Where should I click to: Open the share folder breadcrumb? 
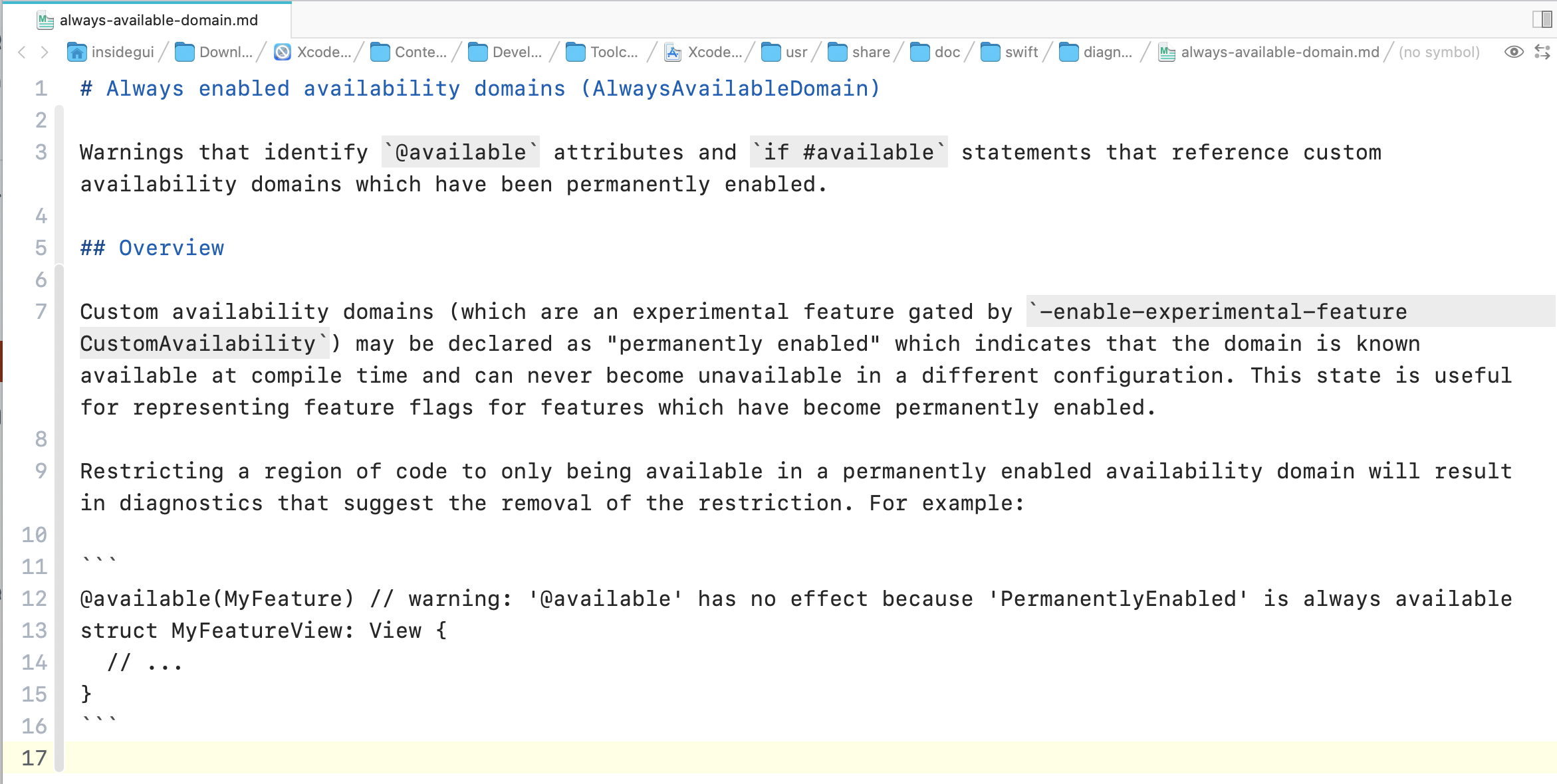(859, 52)
